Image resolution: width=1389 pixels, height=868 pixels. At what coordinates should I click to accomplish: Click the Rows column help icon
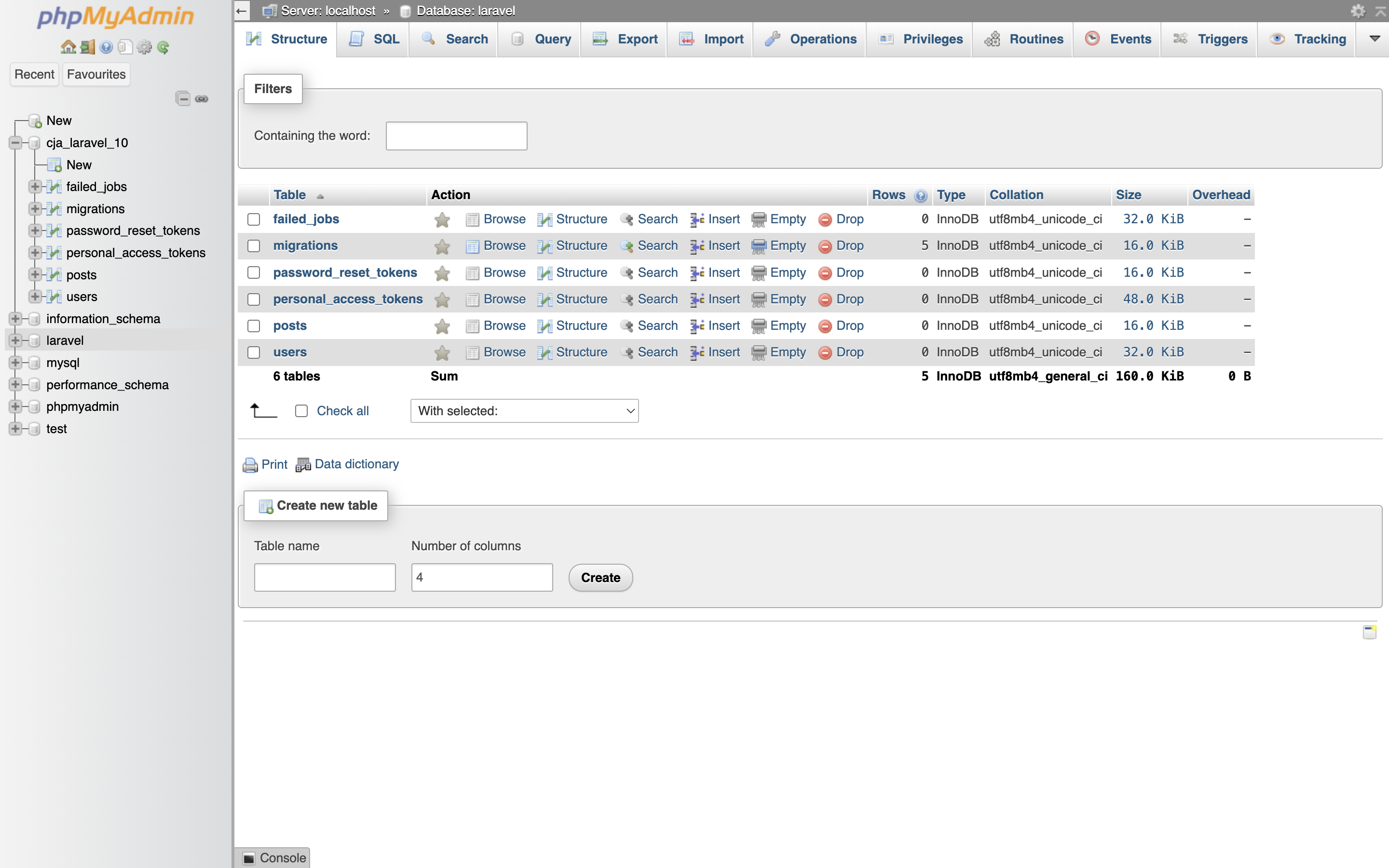click(x=921, y=196)
